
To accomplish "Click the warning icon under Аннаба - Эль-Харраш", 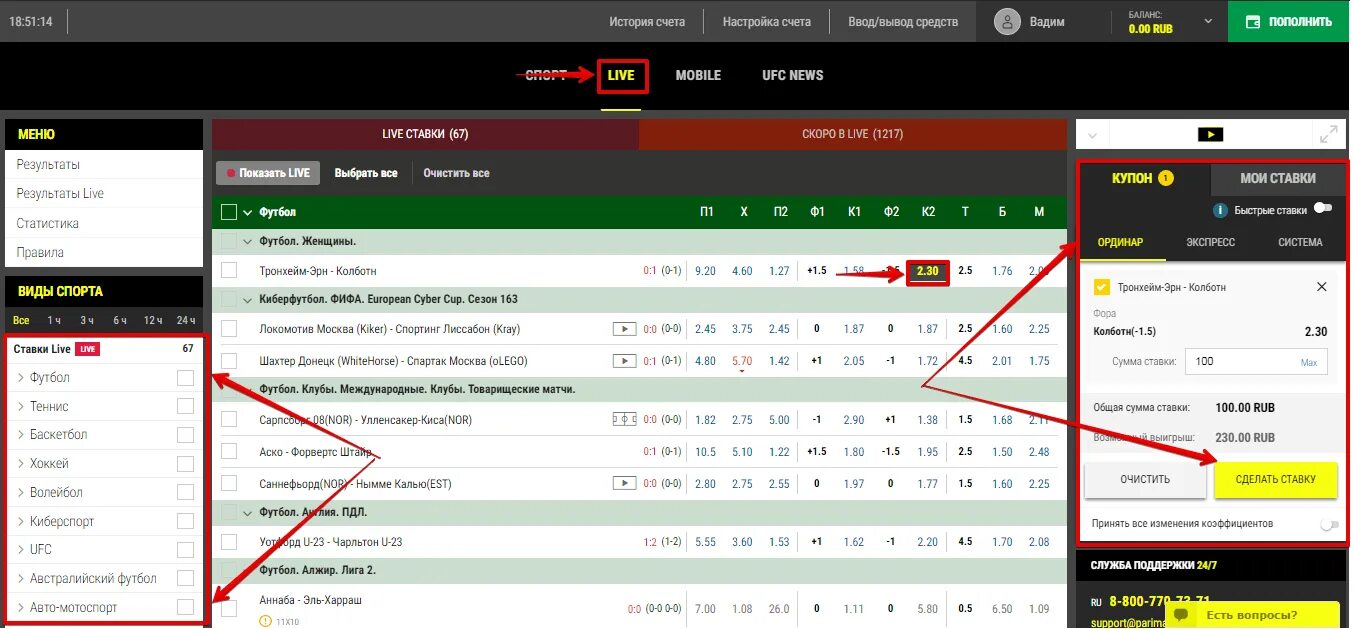I will (x=265, y=621).
